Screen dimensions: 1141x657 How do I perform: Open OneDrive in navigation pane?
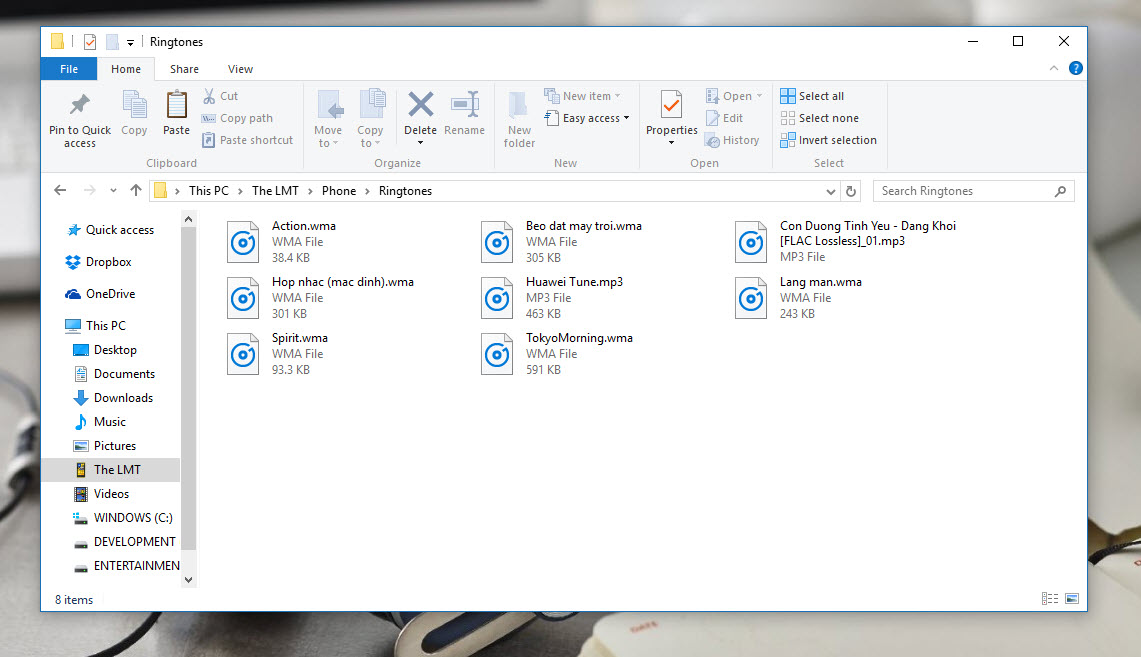pyautogui.click(x=100, y=294)
